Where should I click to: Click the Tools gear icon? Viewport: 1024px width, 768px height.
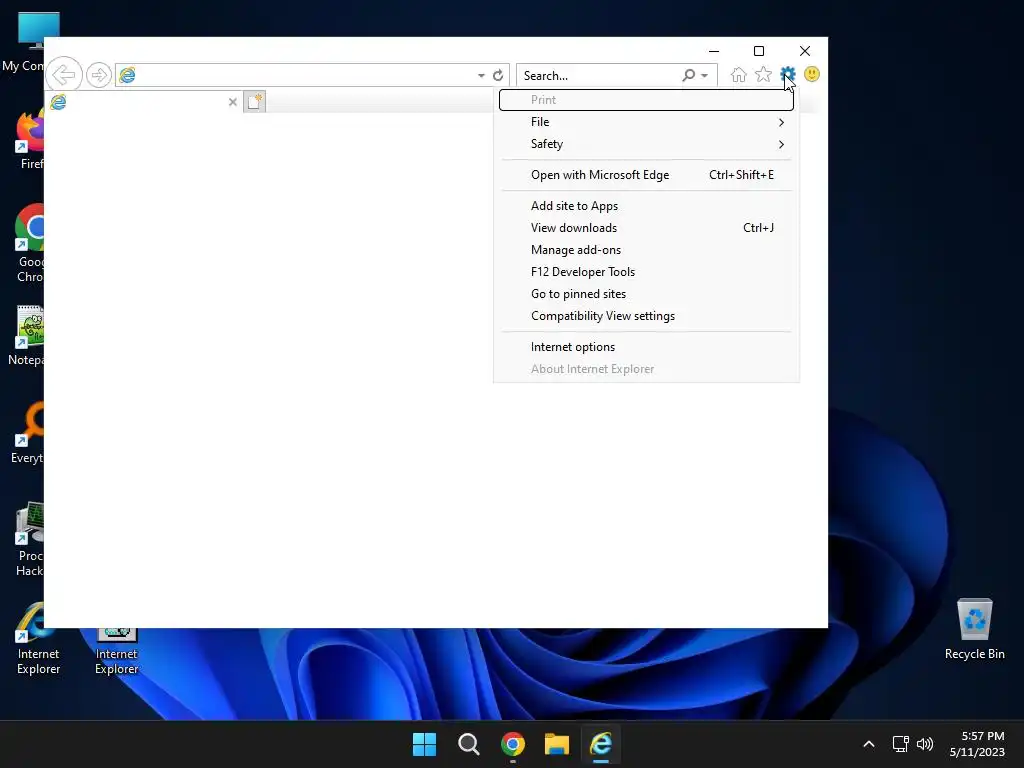point(788,74)
